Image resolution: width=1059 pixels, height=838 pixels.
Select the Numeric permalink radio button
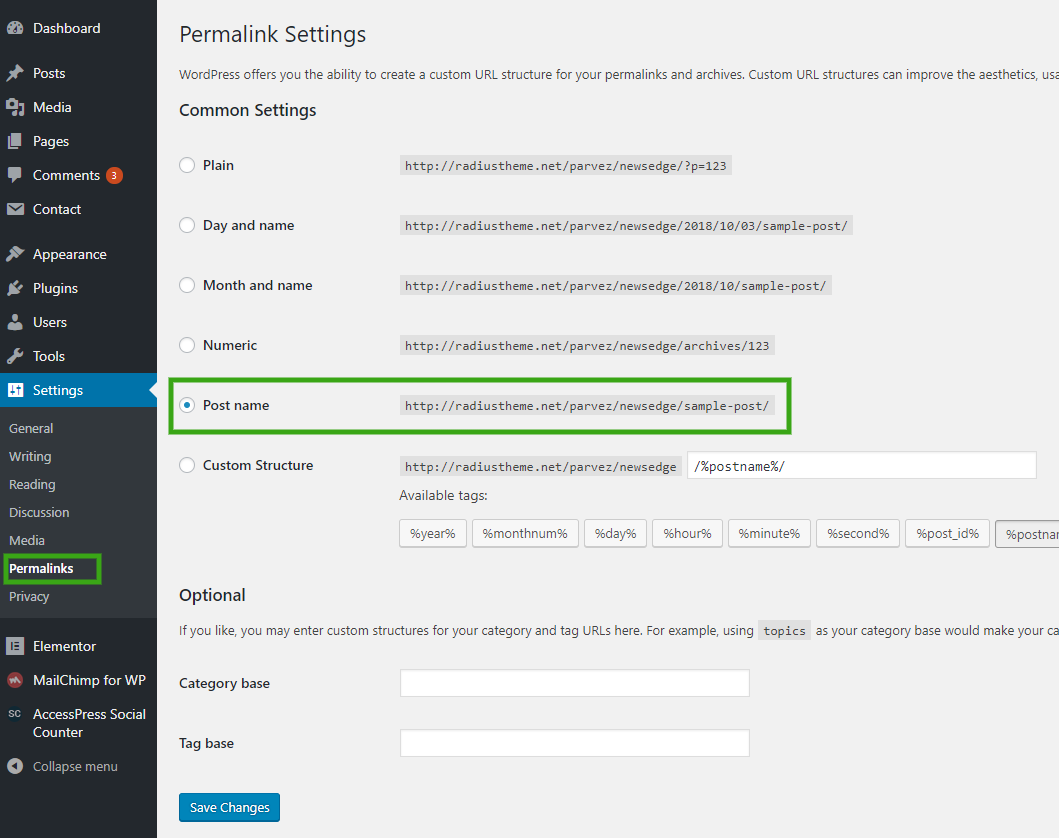click(187, 345)
